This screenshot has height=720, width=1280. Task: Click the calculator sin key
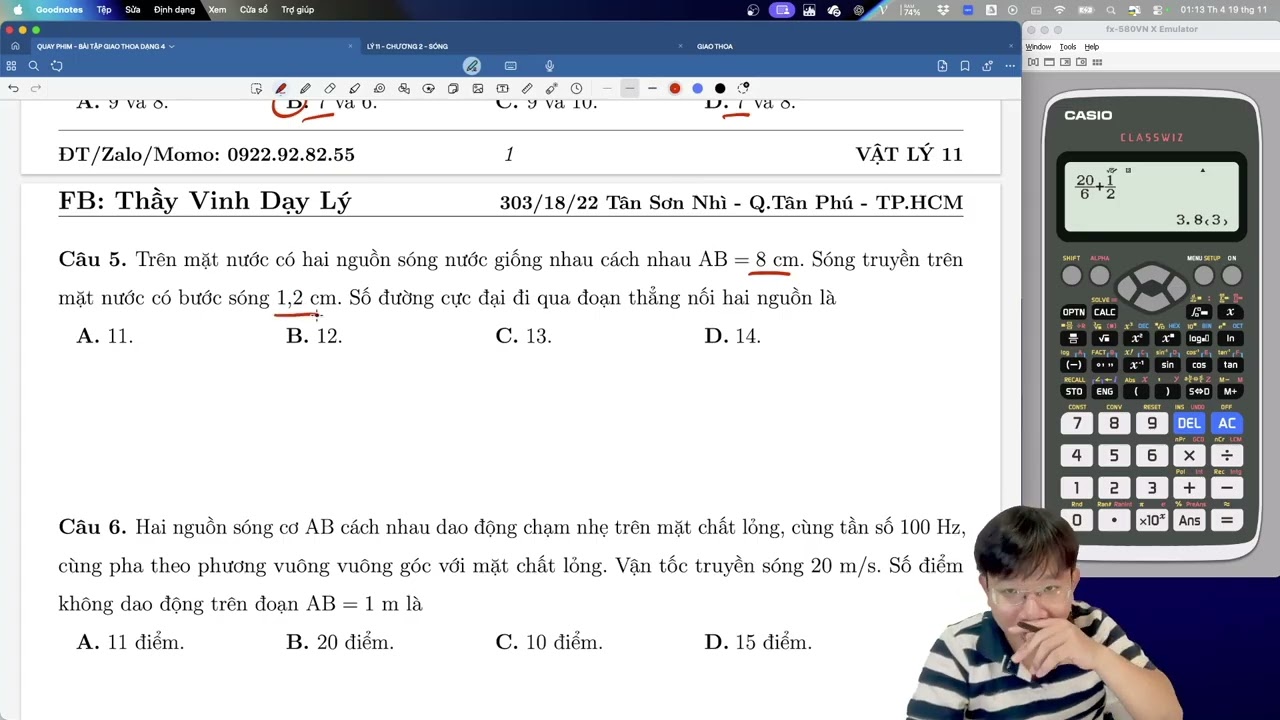pyautogui.click(x=1167, y=365)
